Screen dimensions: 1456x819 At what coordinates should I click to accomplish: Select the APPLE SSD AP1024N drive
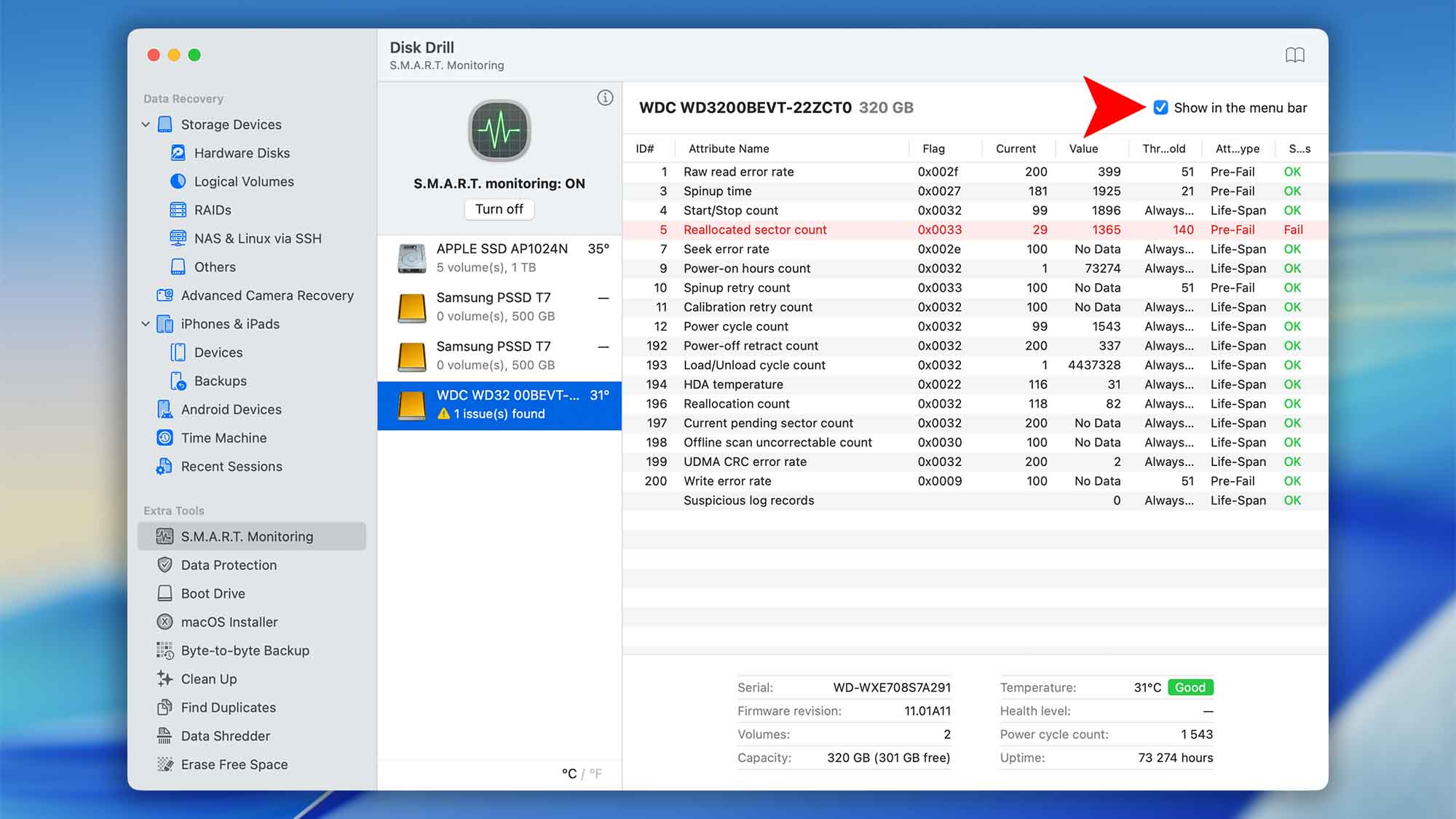coord(502,257)
